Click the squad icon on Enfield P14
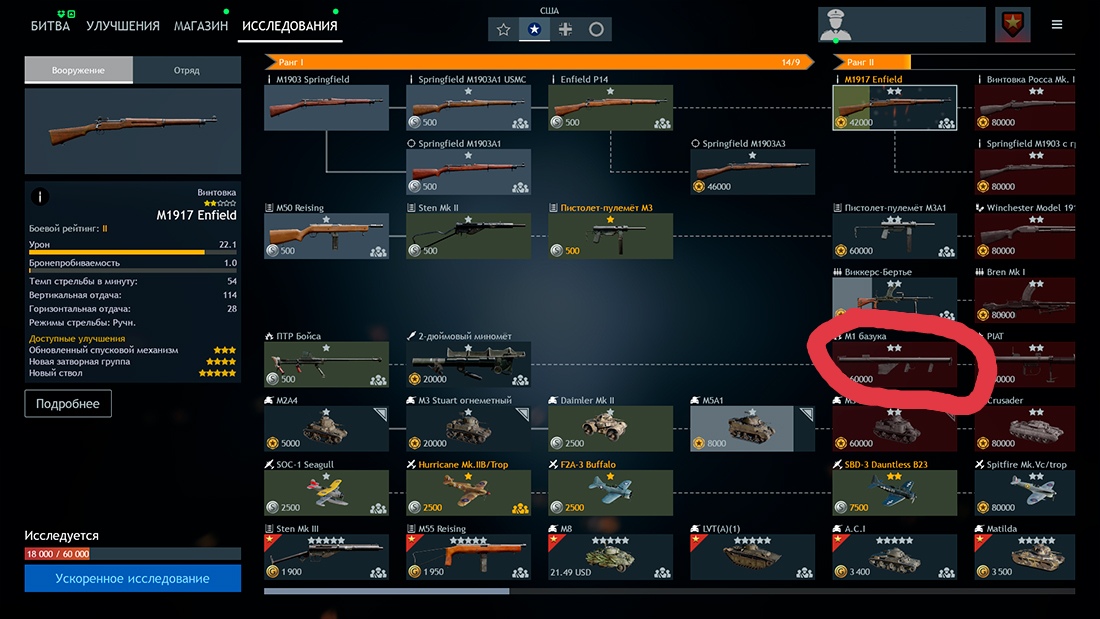Viewport: 1100px width, 619px height. pos(662,124)
